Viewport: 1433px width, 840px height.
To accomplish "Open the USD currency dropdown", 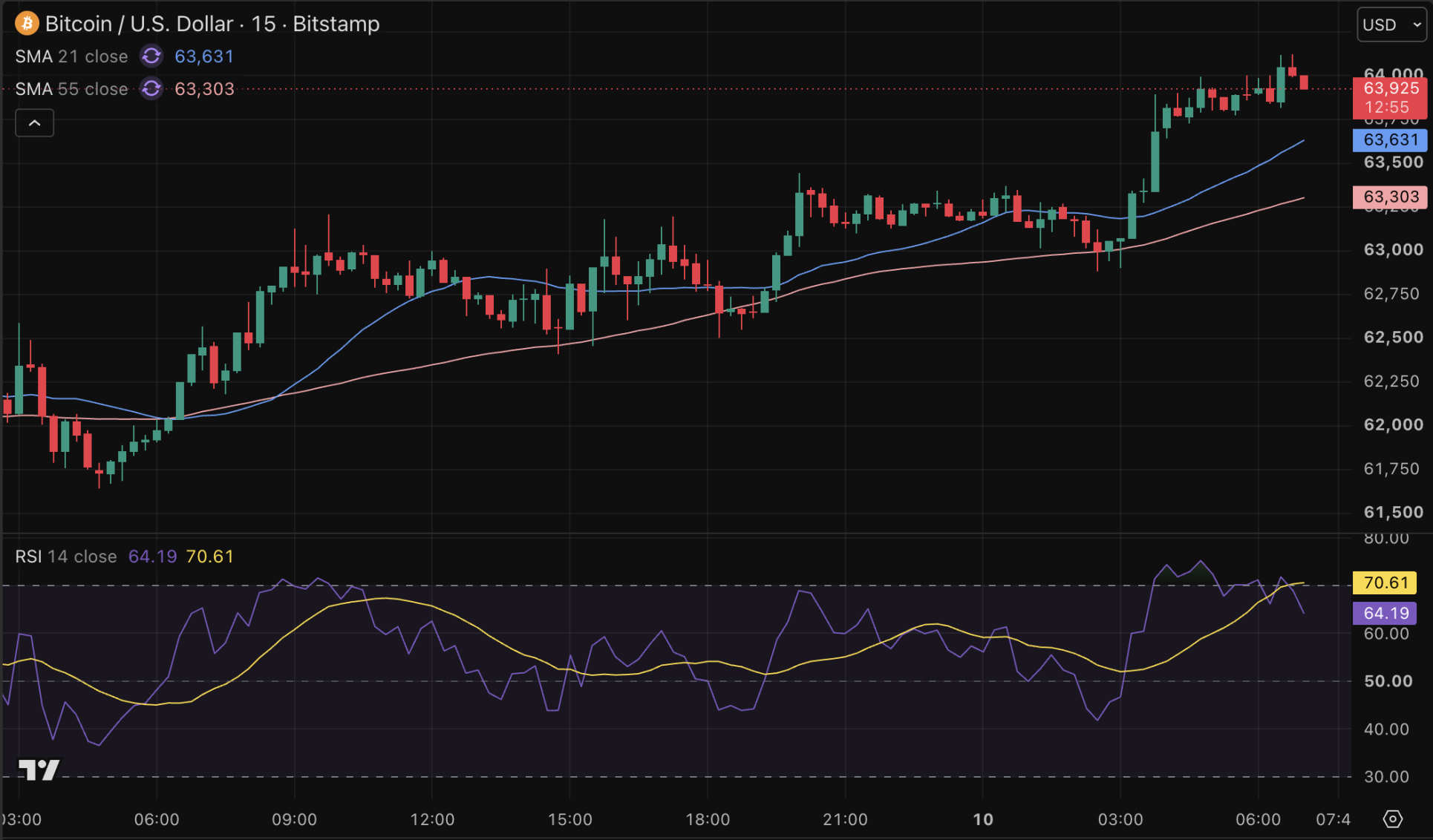I will tap(1391, 24).
